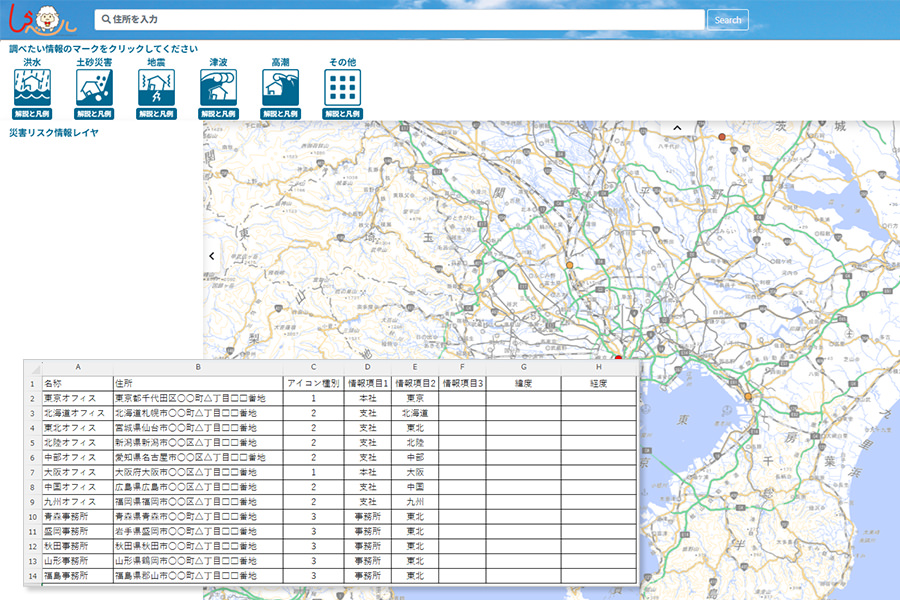Open 解説と凡例 under the earthquake icon
900x600 pixels.
(156, 114)
